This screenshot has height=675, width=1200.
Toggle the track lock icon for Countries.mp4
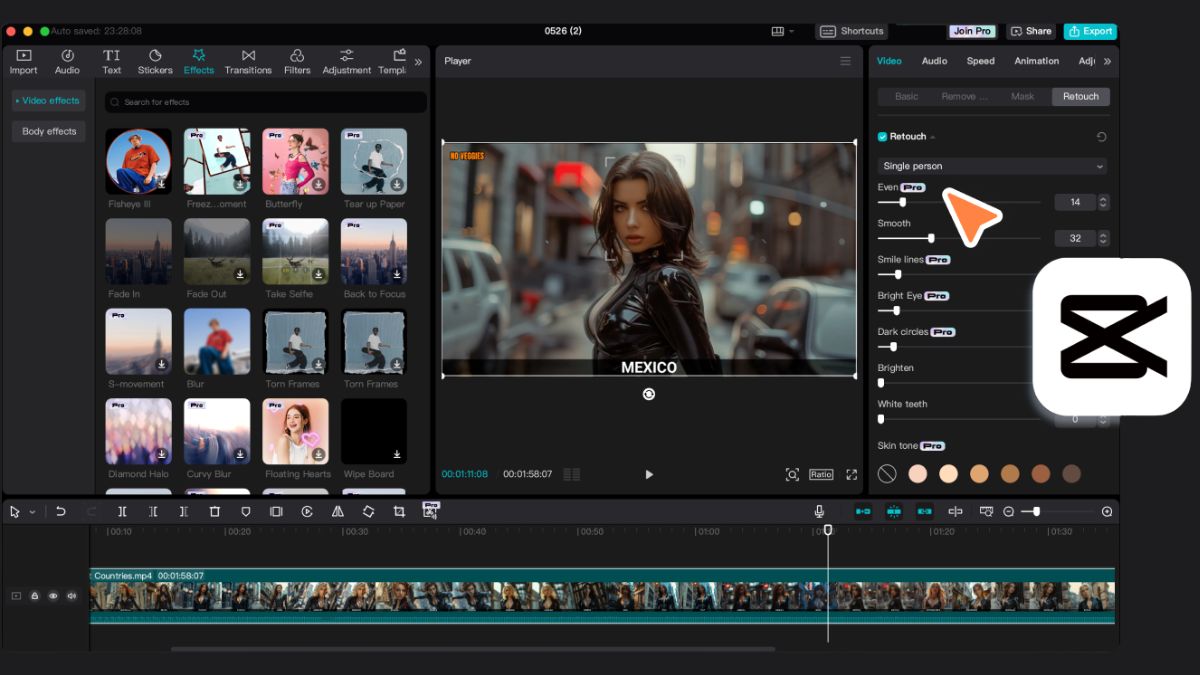pyautogui.click(x=34, y=596)
